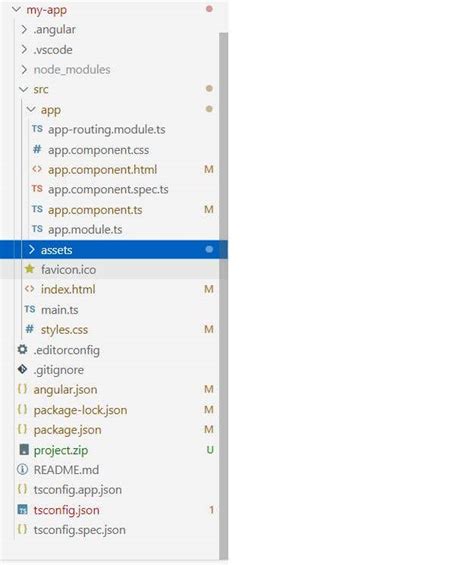This screenshot has height=565, width=474.
Task: Open angular.json file
Action: pyautogui.click(x=65, y=390)
